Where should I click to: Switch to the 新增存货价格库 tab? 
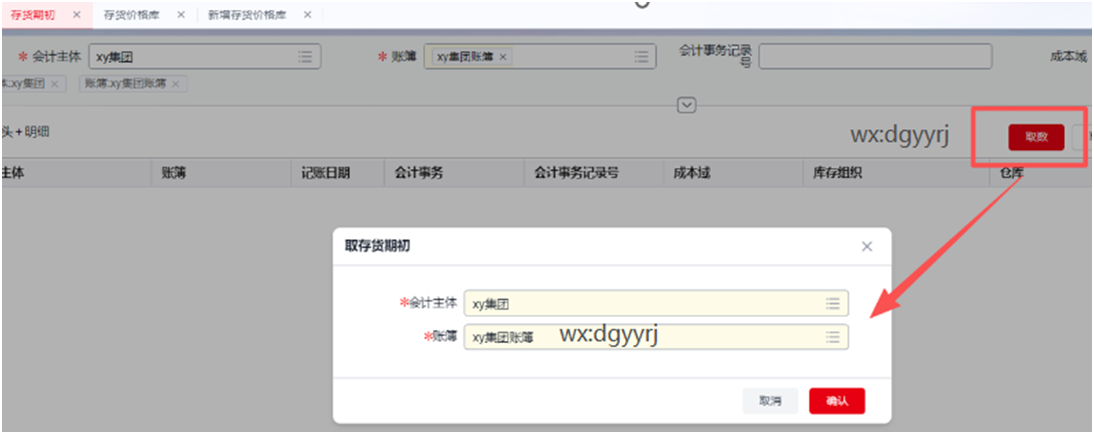coord(247,15)
